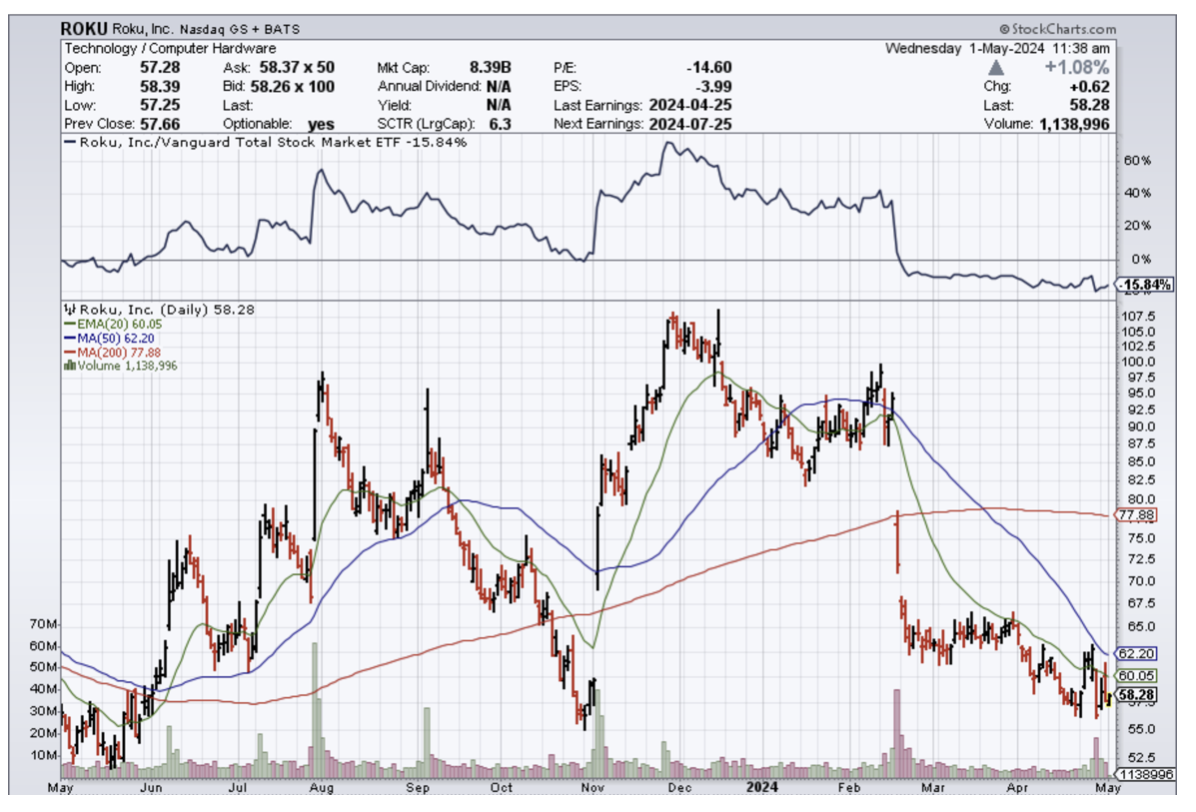This screenshot has width=1196, height=812.
Task: Click the MA(50) 62.20 legend entry
Action: 110,339
